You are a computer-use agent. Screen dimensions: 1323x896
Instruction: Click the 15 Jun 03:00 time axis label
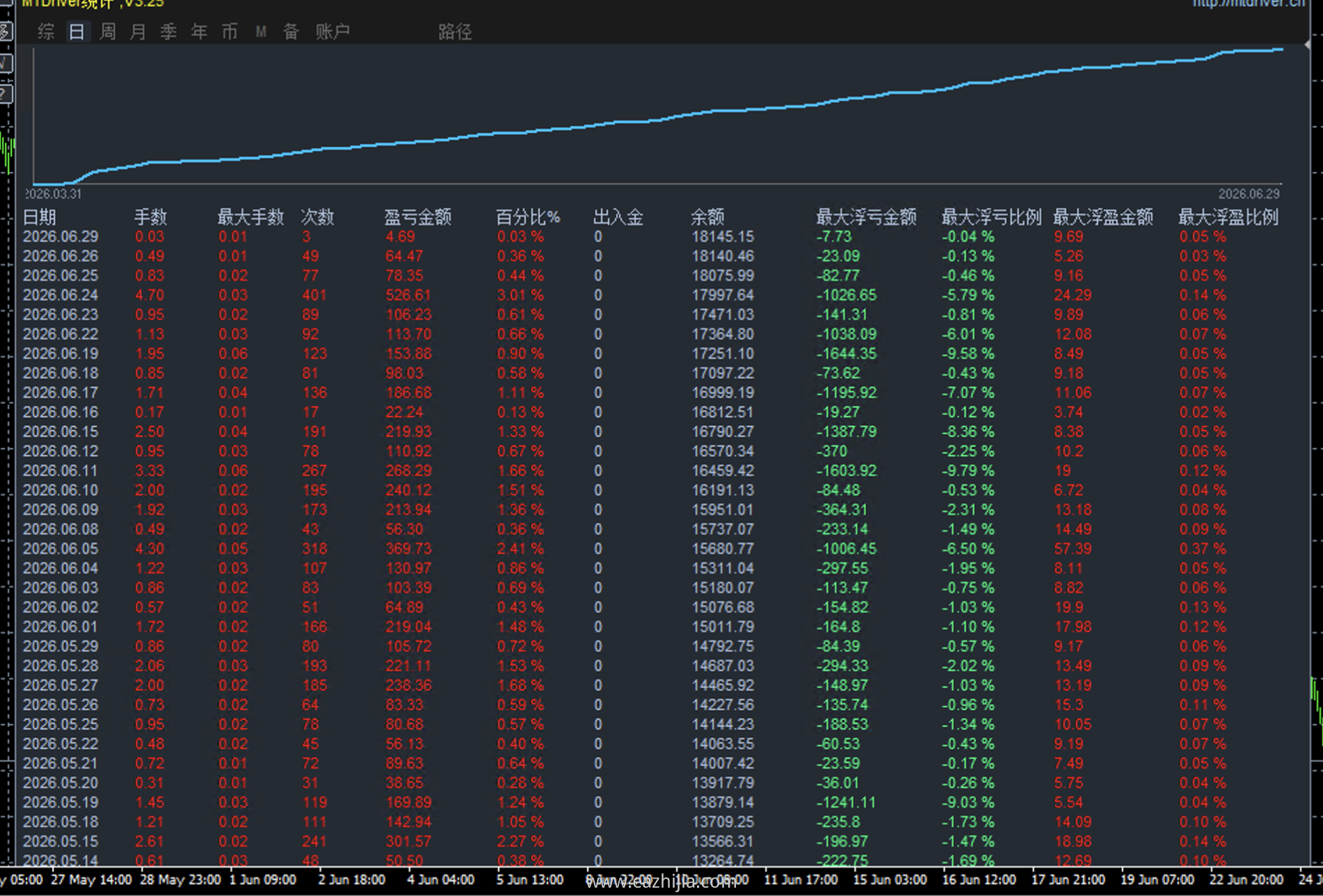(x=890, y=879)
